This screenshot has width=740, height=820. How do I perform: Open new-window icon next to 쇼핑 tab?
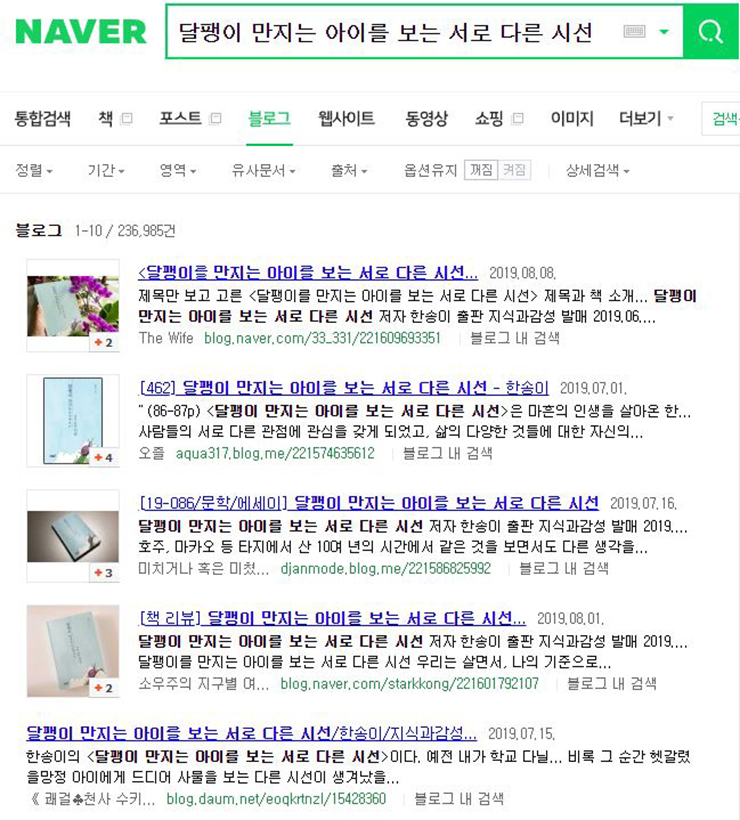517,119
